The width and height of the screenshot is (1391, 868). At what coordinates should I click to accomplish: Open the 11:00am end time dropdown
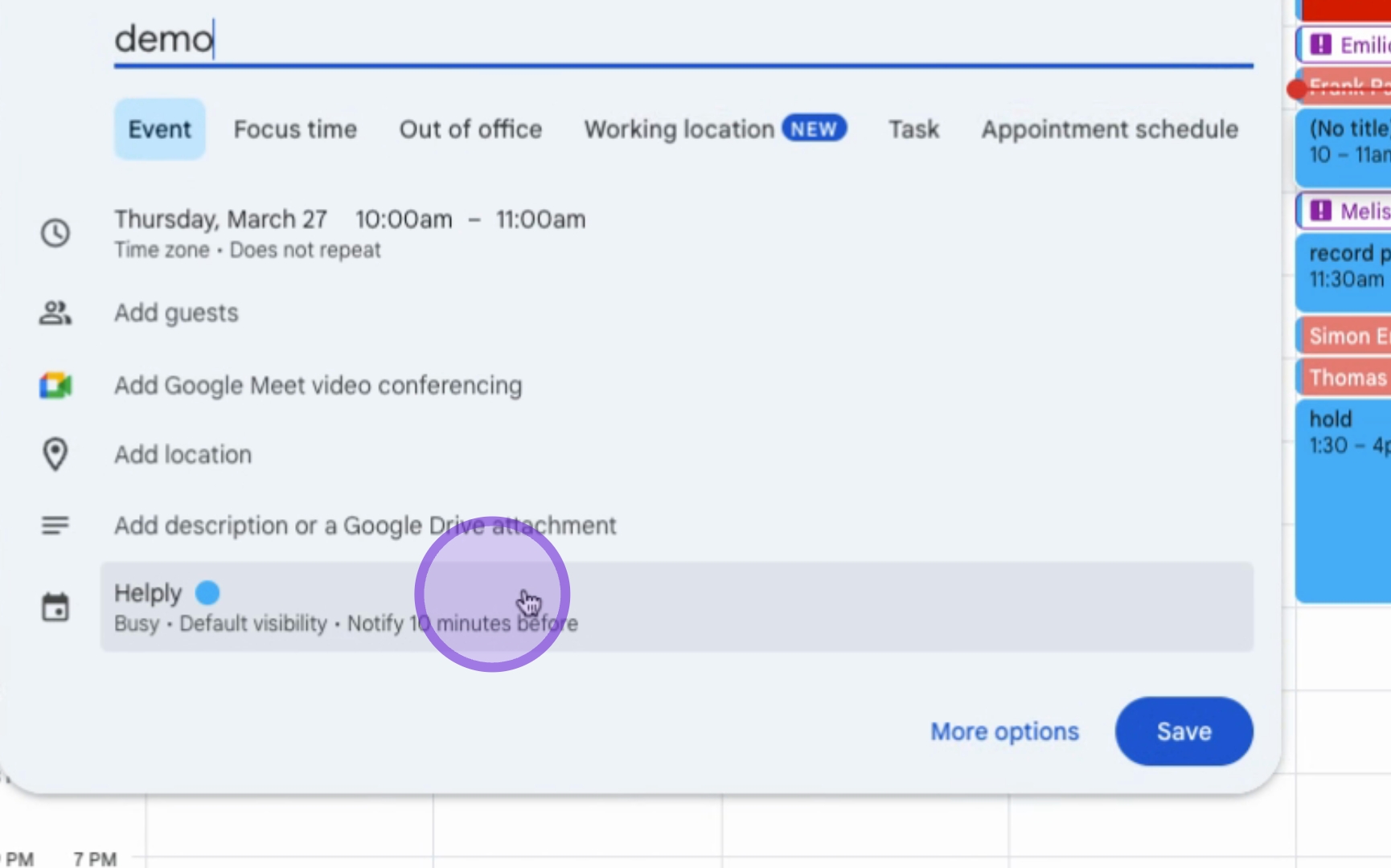[x=540, y=219]
